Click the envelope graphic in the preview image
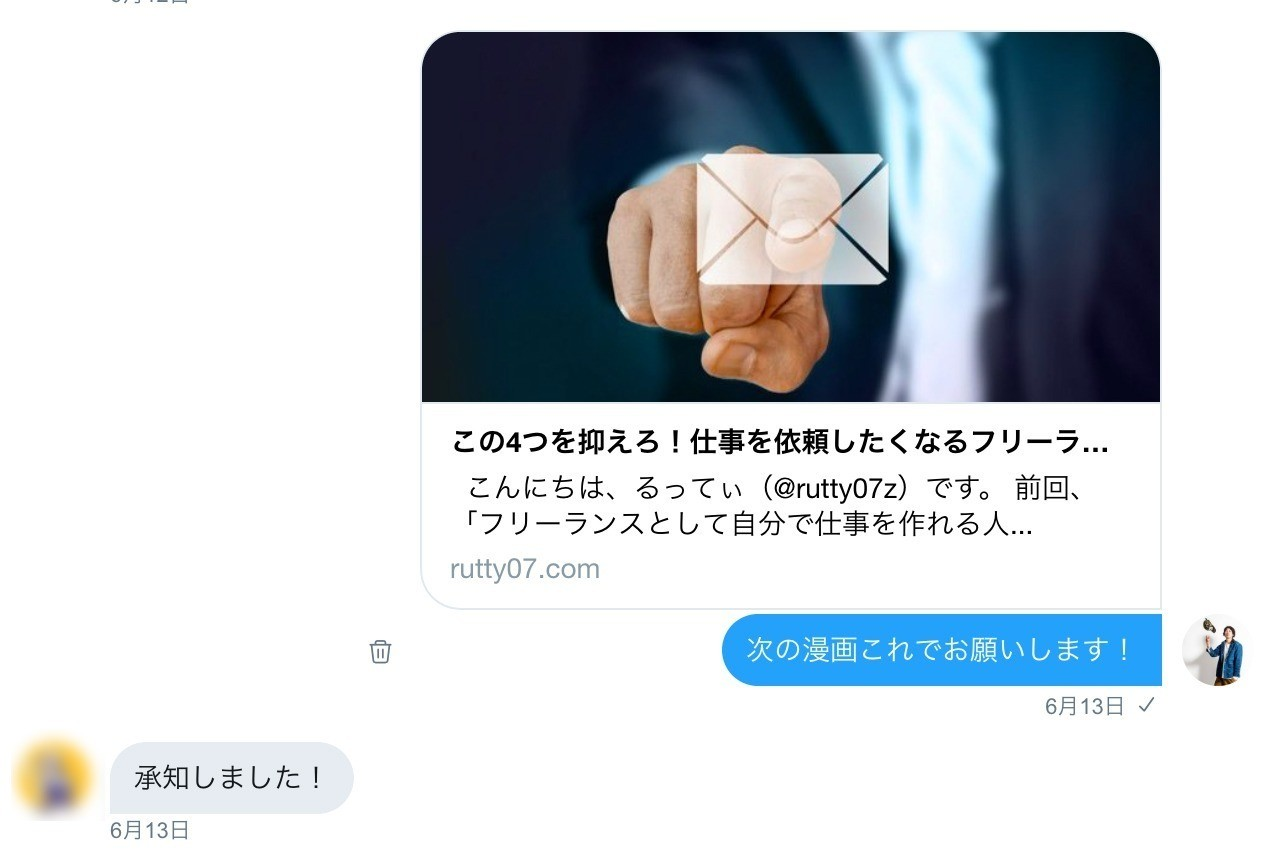This screenshot has width=1268, height=856. click(792, 219)
